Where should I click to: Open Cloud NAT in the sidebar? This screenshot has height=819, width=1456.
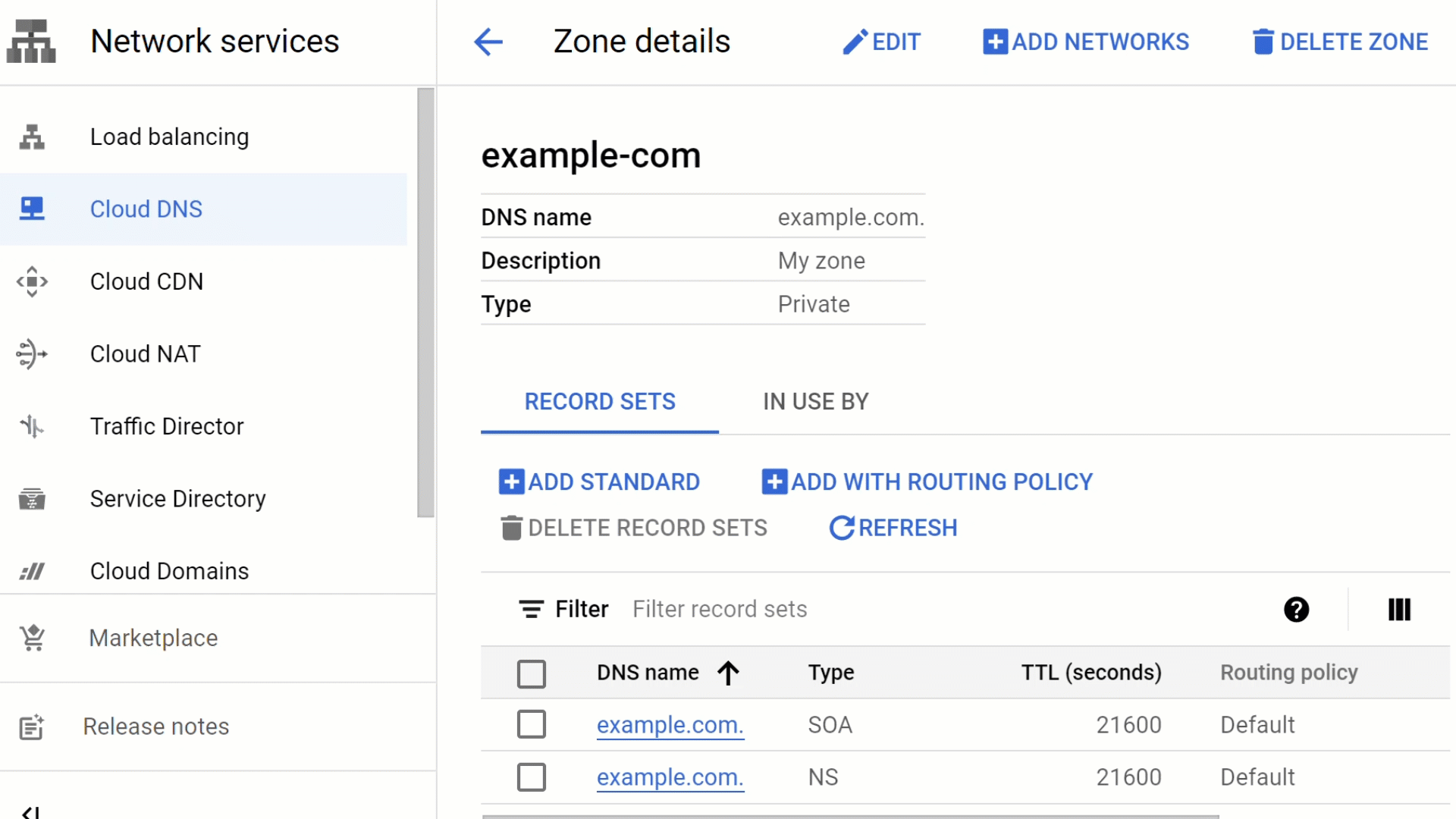[203, 354]
